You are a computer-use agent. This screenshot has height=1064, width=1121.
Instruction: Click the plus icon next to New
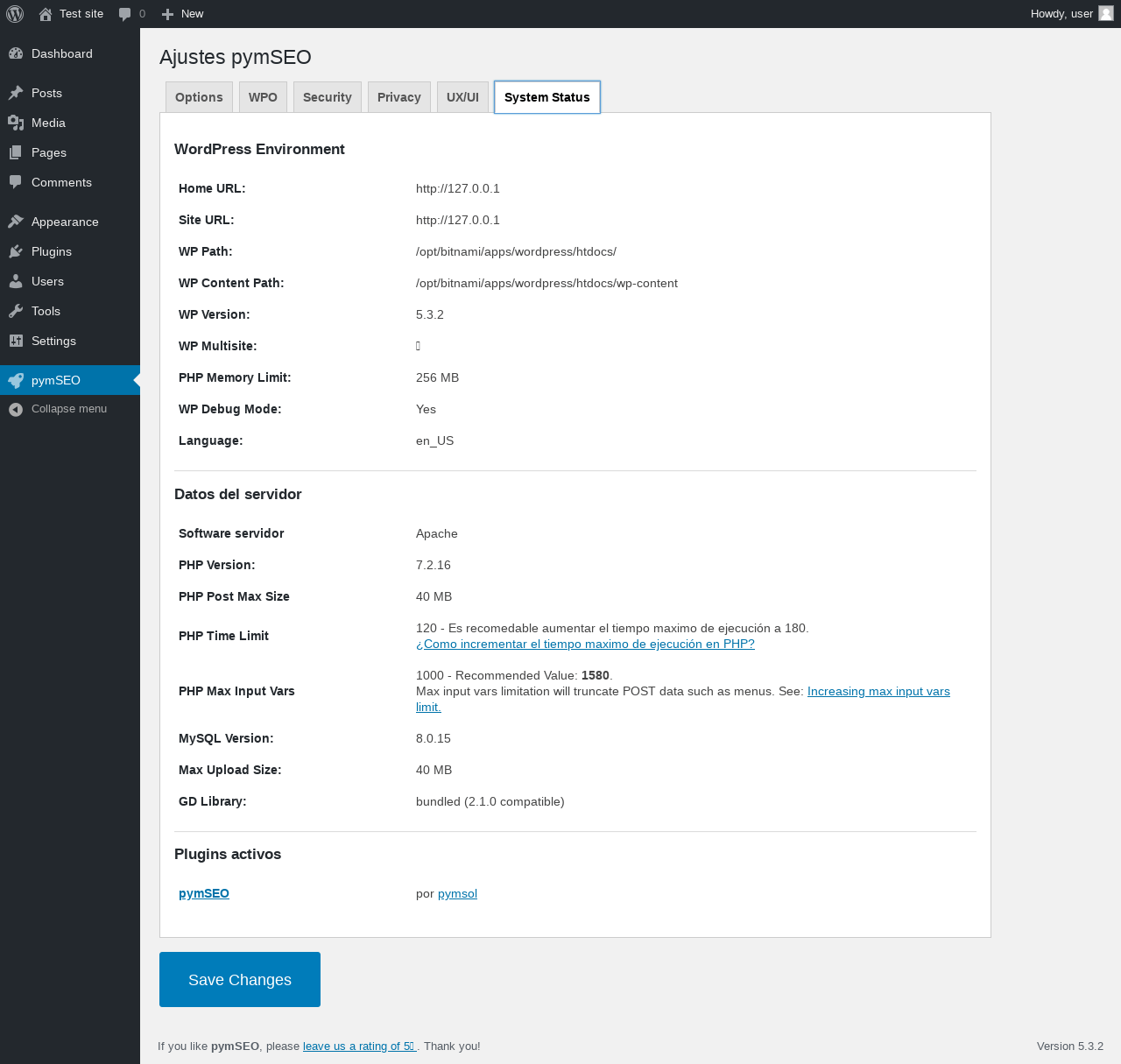[168, 14]
